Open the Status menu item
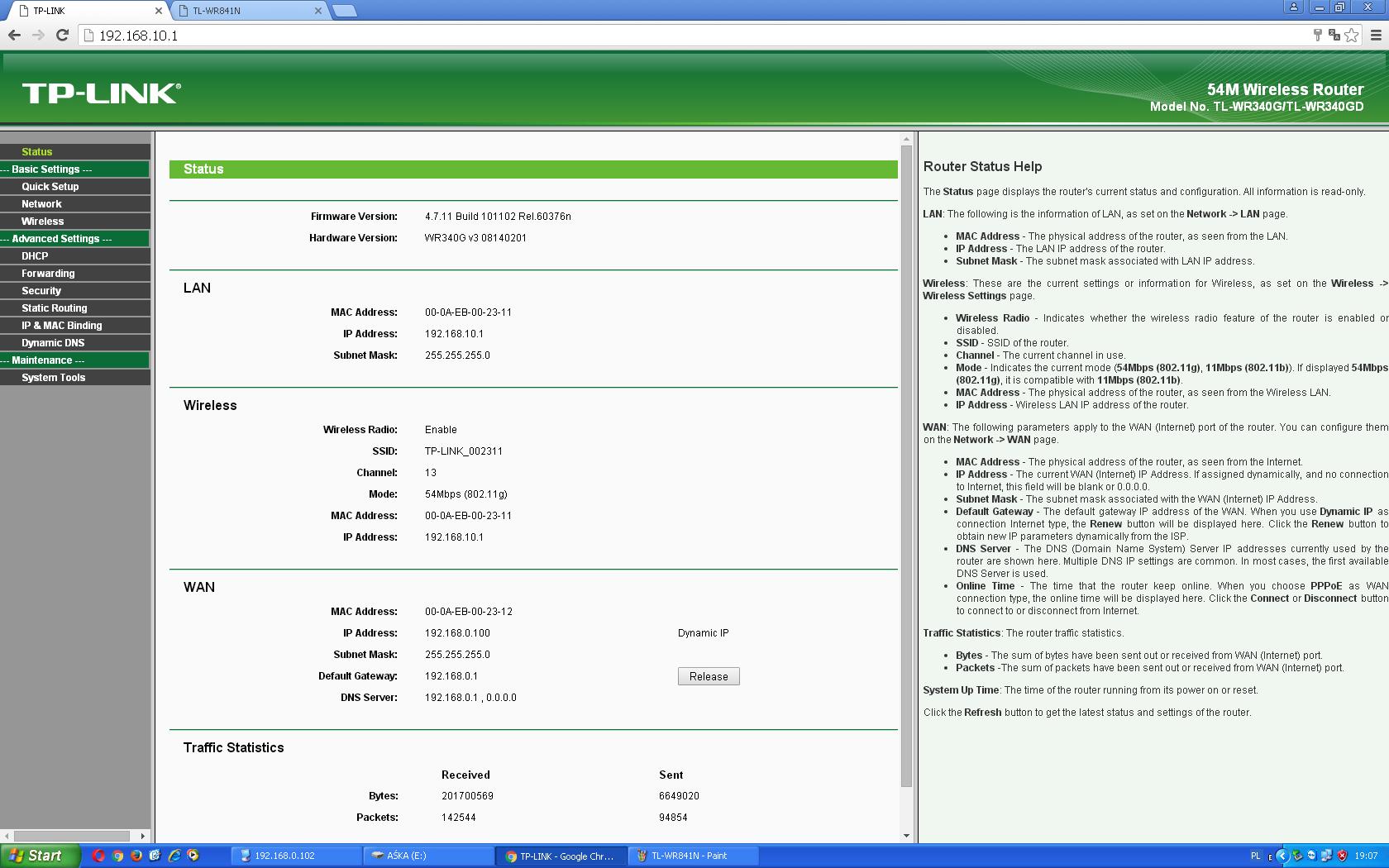This screenshot has height=868, width=1389. pyautogui.click(x=74, y=152)
